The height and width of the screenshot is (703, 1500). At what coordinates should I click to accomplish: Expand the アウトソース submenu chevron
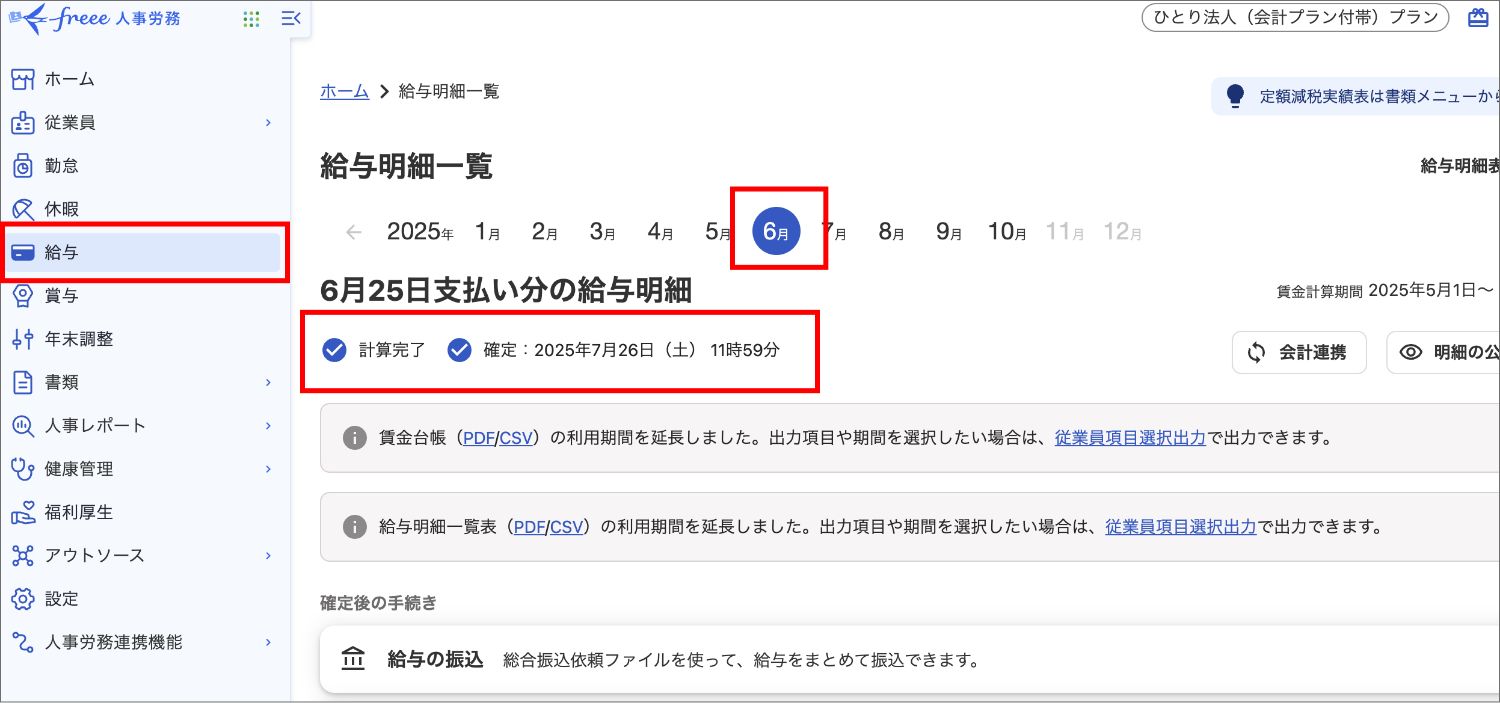click(268, 556)
